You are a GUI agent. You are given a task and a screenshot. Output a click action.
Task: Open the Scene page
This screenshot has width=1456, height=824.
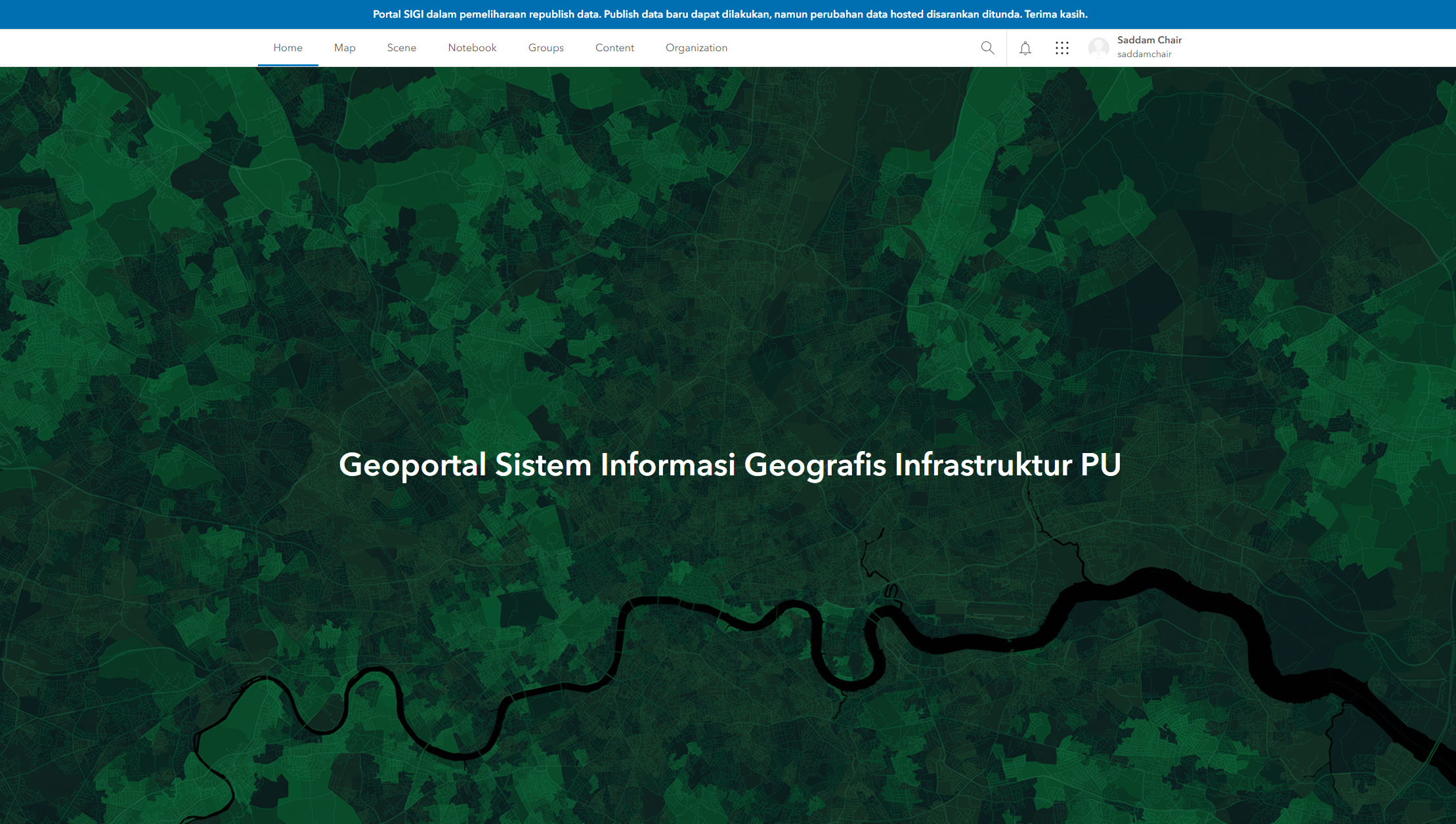401,47
